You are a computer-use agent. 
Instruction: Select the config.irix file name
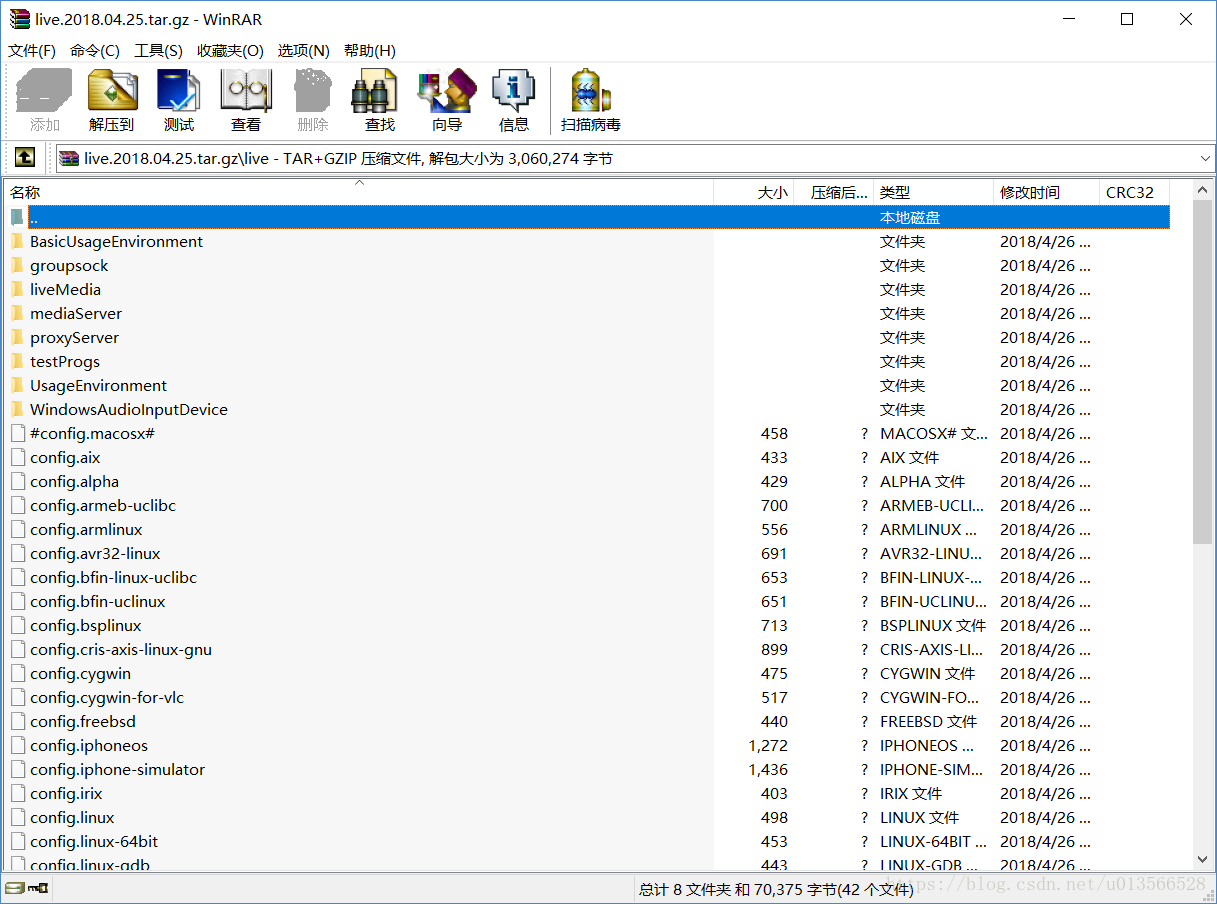[66, 793]
